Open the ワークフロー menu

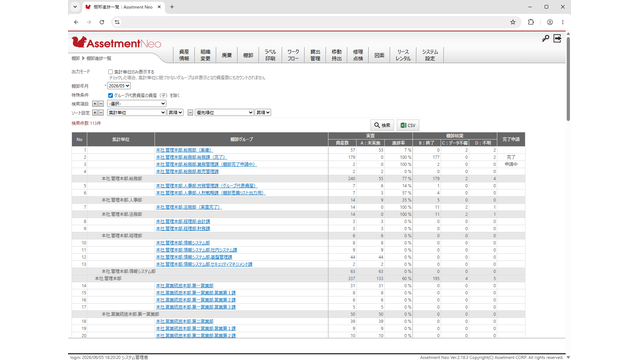[x=293, y=55]
